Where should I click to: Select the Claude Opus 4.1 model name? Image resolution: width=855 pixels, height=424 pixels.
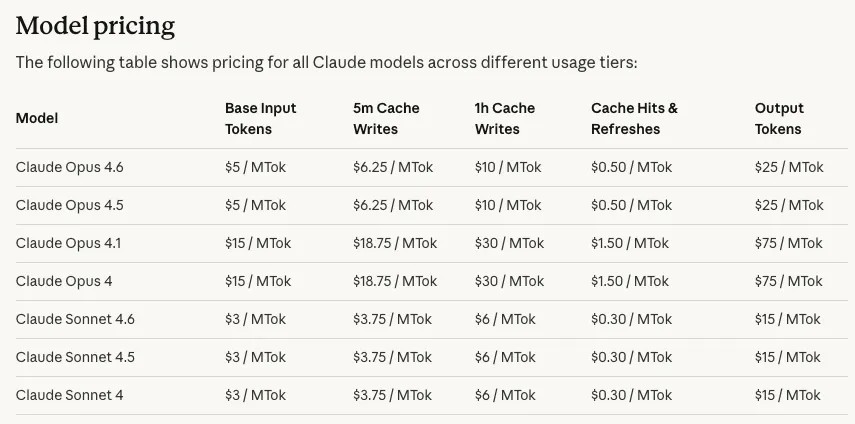click(69, 243)
